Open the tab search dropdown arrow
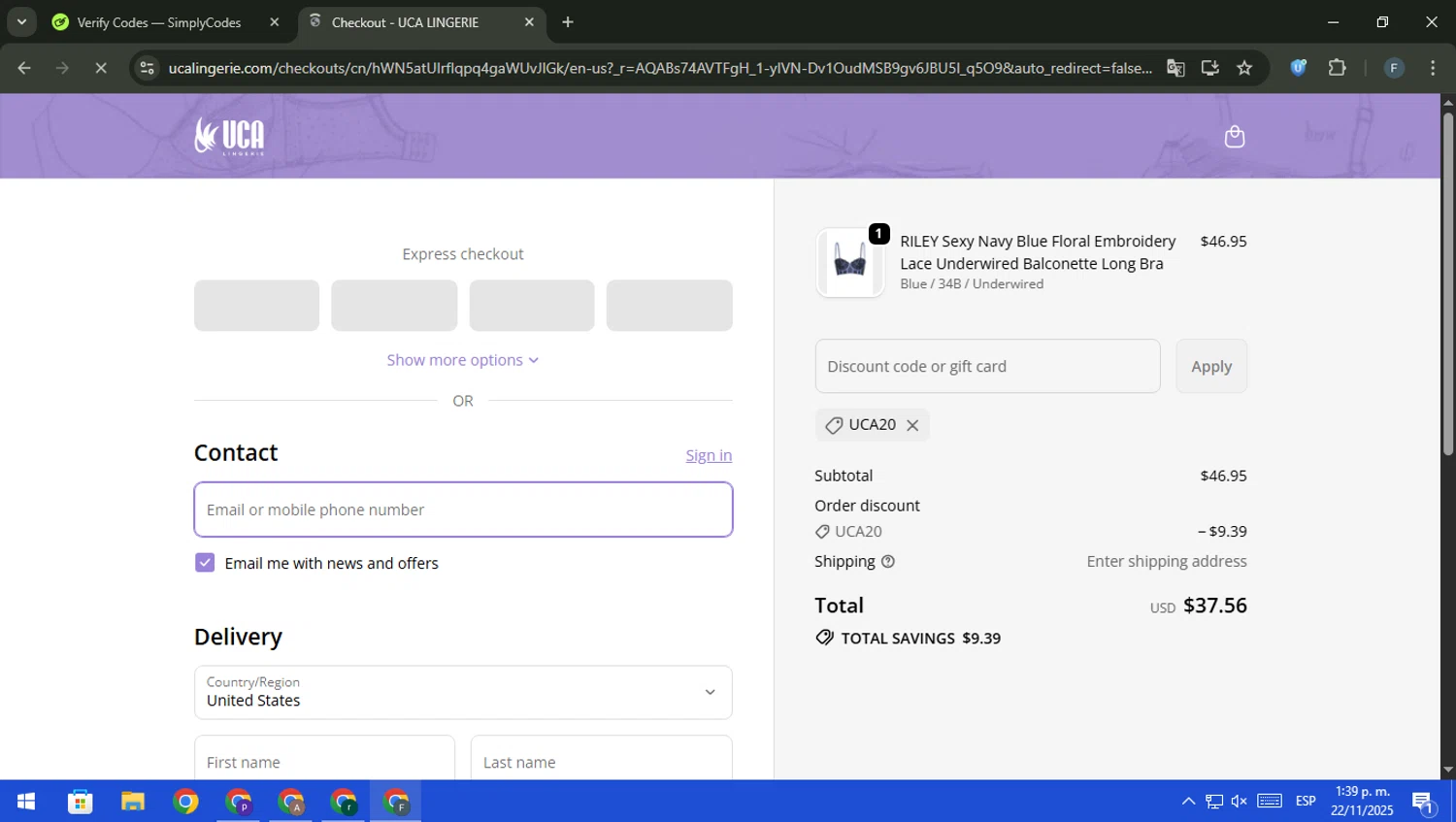The width and height of the screenshot is (1456, 822). tap(21, 22)
